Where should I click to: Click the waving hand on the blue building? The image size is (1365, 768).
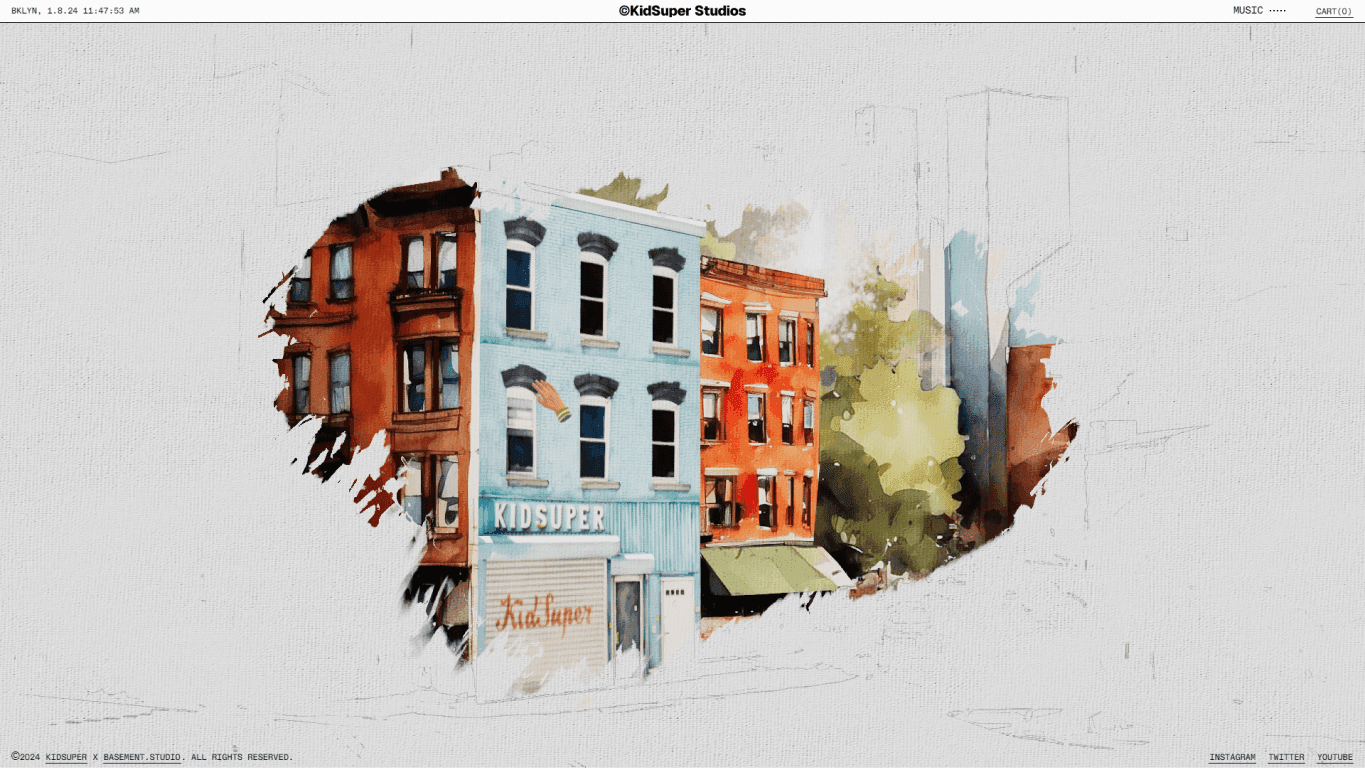click(x=551, y=400)
